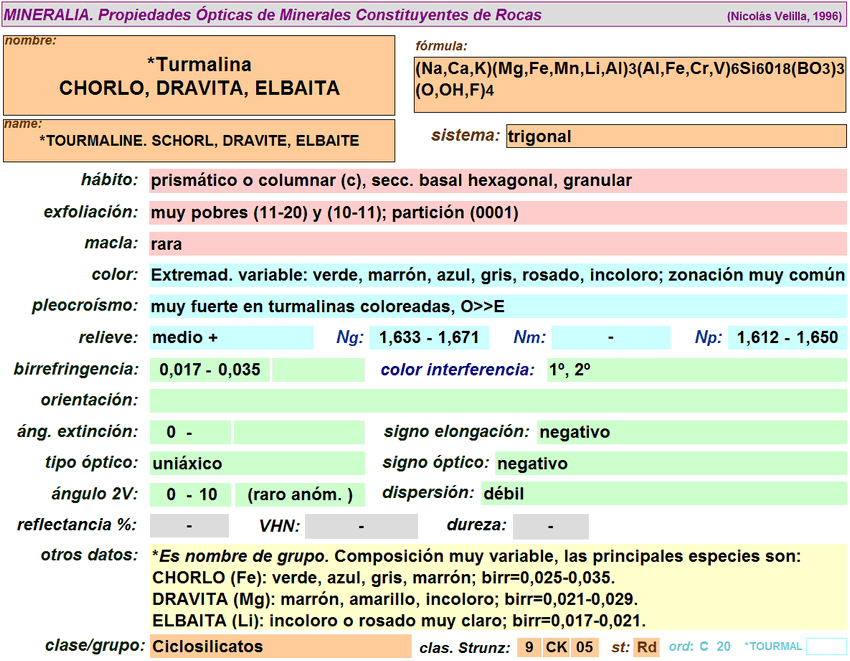
Task: Click the empty box after TOURMAL
Action: [x=826, y=647]
